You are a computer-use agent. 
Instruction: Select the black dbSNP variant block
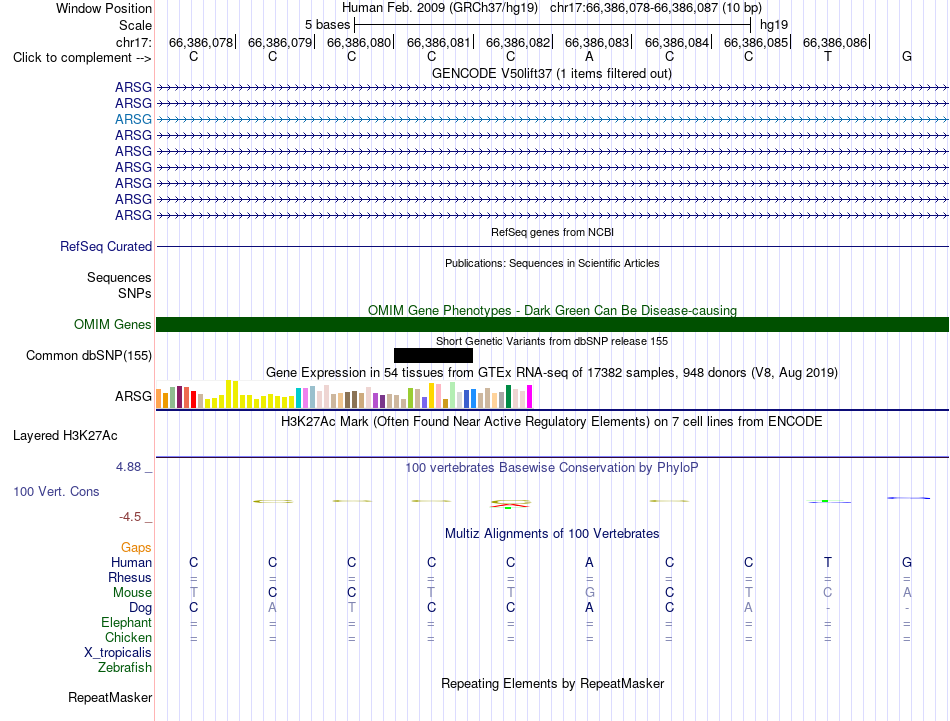coord(433,355)
